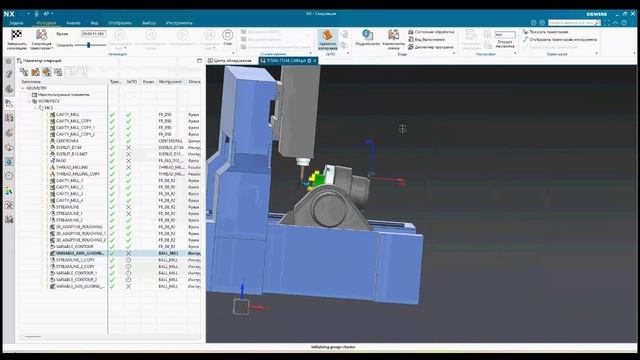Switch to the discovery center document tab
The image size is (640, 360).
click(231, 61)
